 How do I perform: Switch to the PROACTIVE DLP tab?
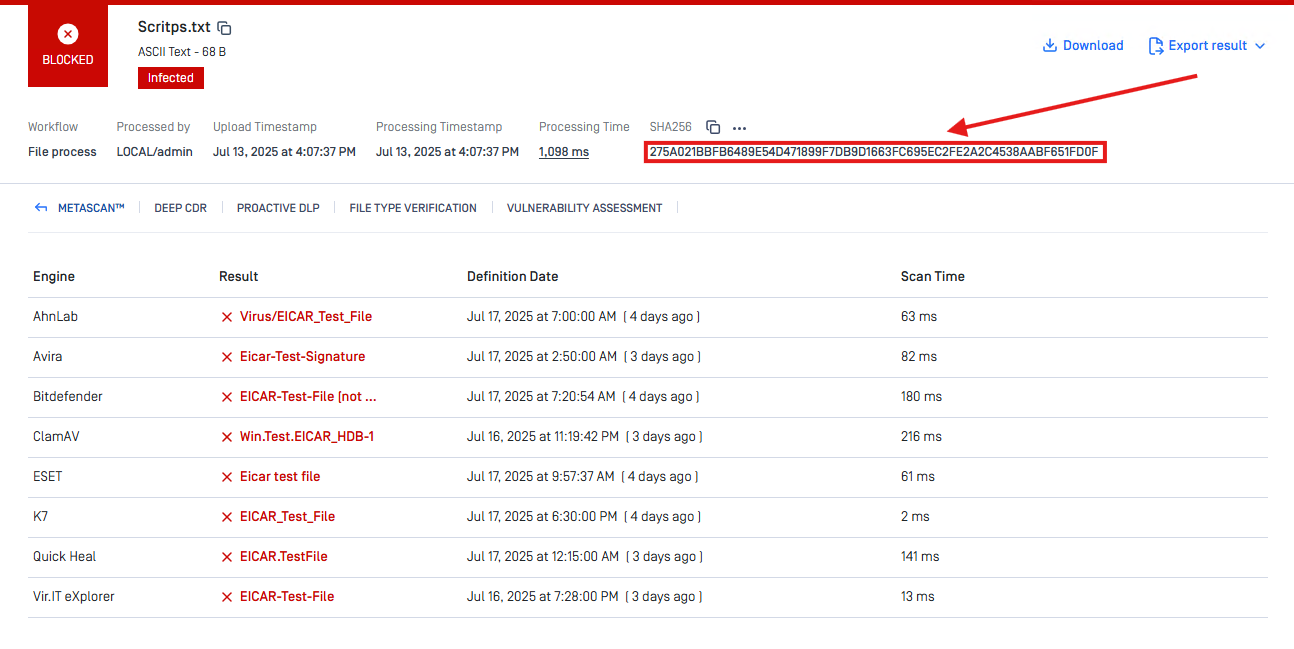278,208
